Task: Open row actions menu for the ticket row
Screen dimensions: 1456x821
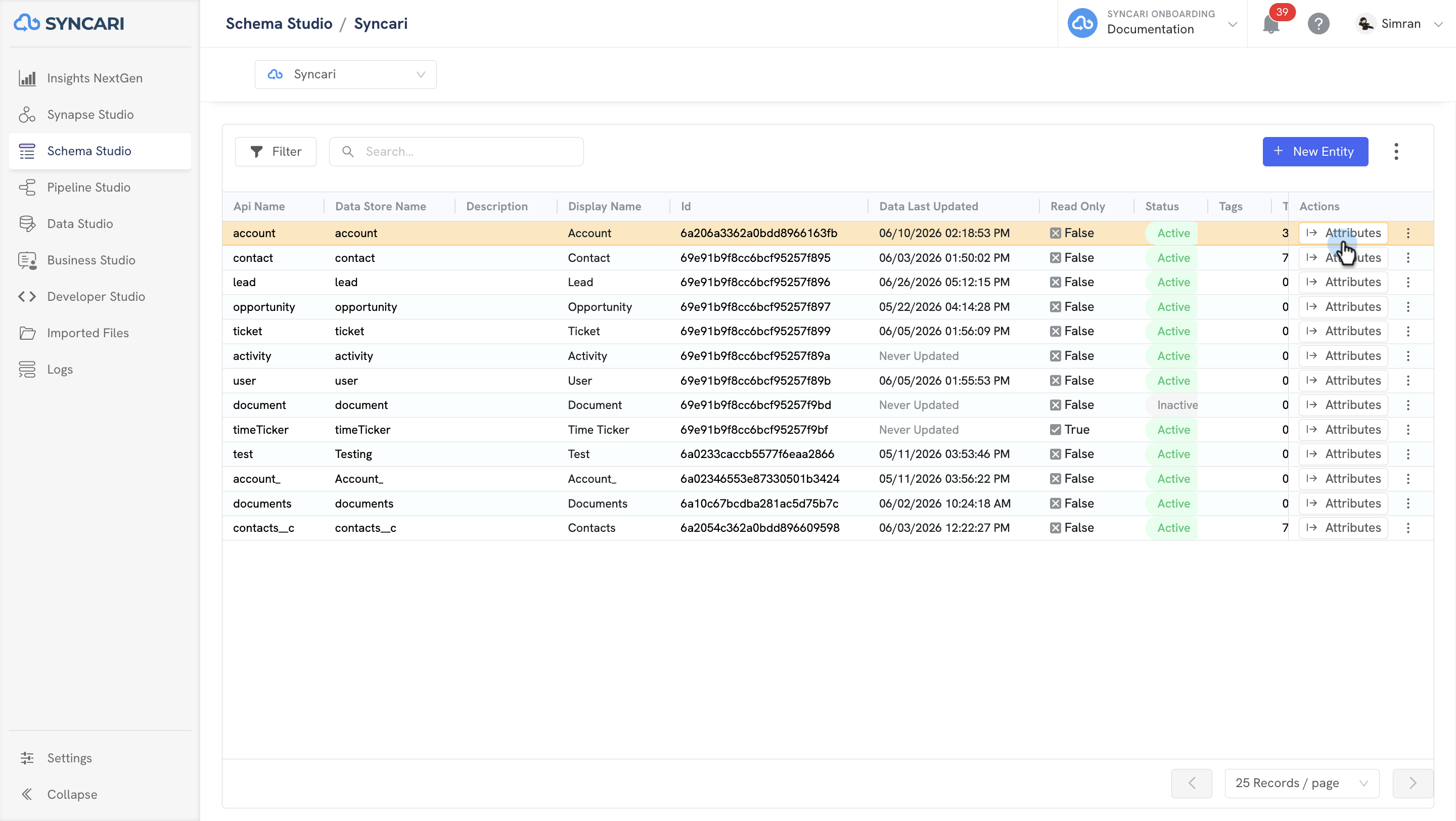Action: (1408, 331)
